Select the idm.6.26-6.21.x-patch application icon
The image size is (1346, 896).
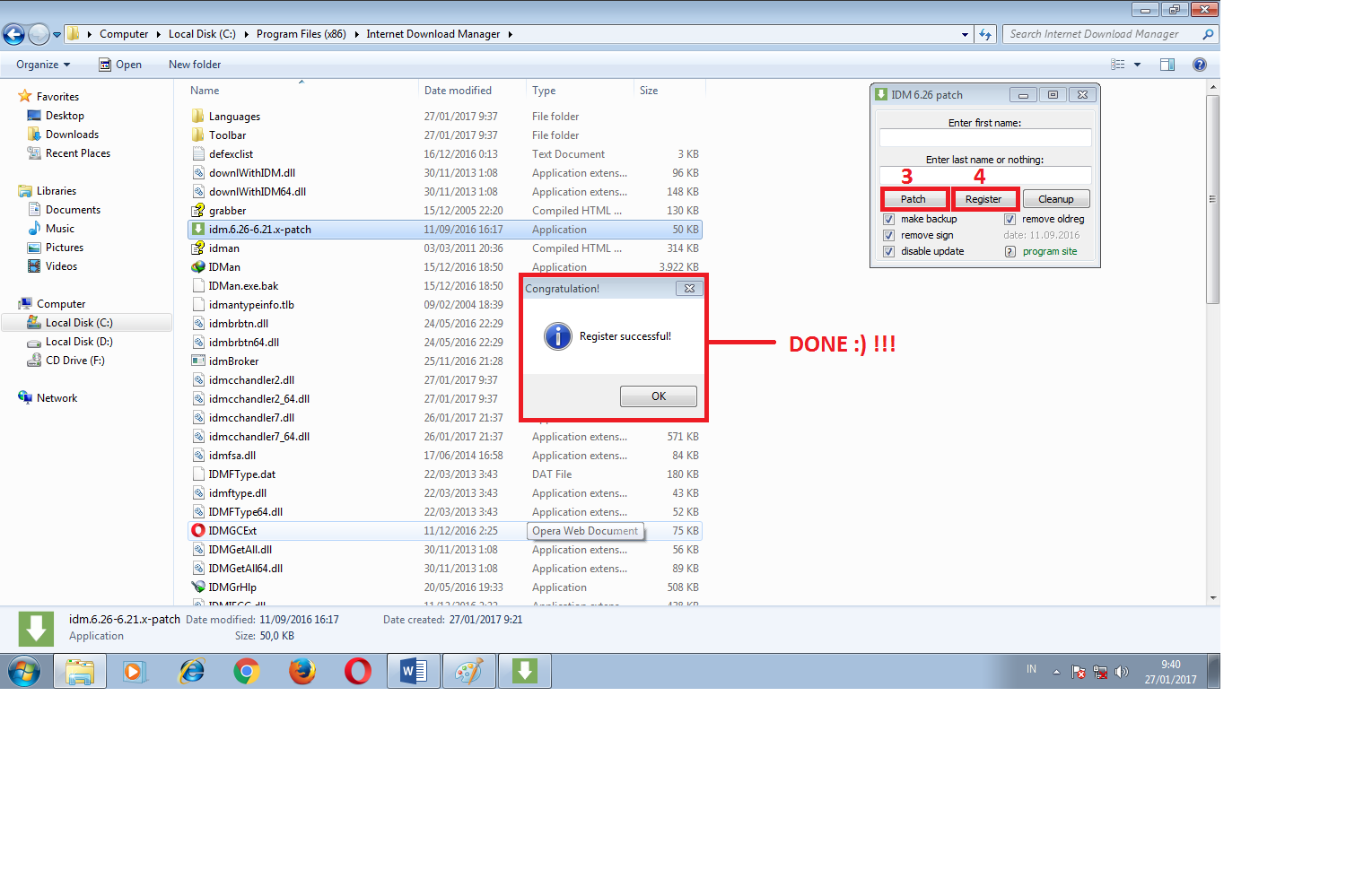pos(198,230)
